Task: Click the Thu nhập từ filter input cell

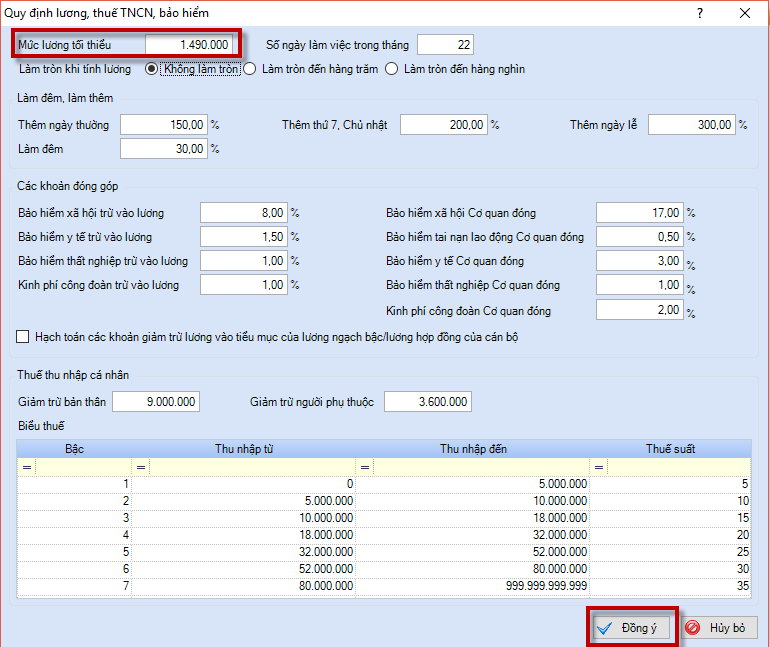Action: point(252,467)
